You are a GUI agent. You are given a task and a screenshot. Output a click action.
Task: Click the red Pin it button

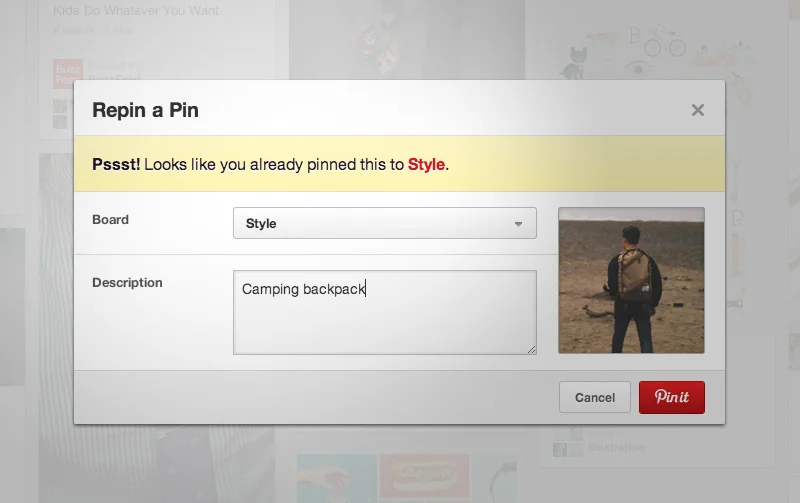(671, 397)
